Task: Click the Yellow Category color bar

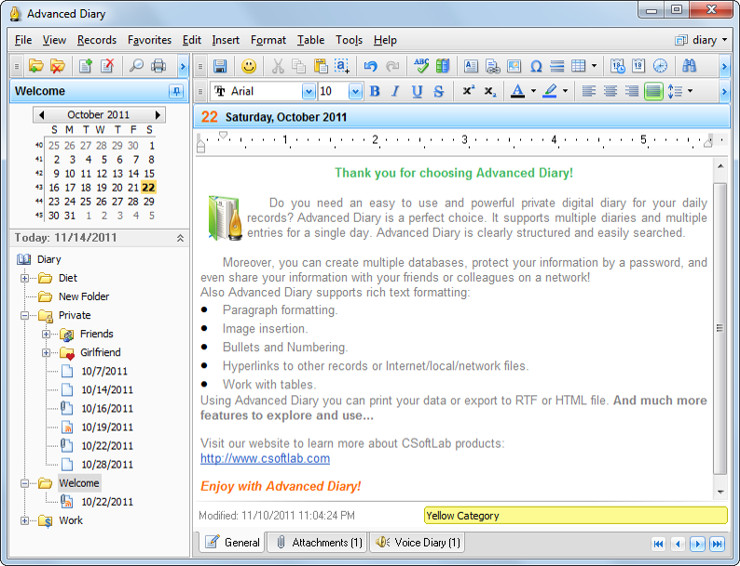Action: (x=575, y=515)
